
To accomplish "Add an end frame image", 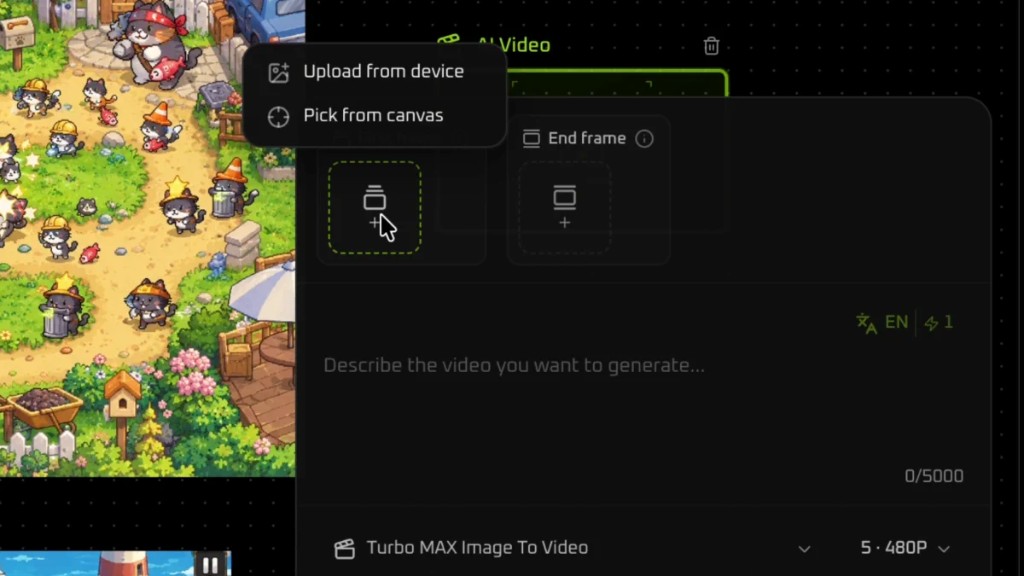I will tap(565, 208).
